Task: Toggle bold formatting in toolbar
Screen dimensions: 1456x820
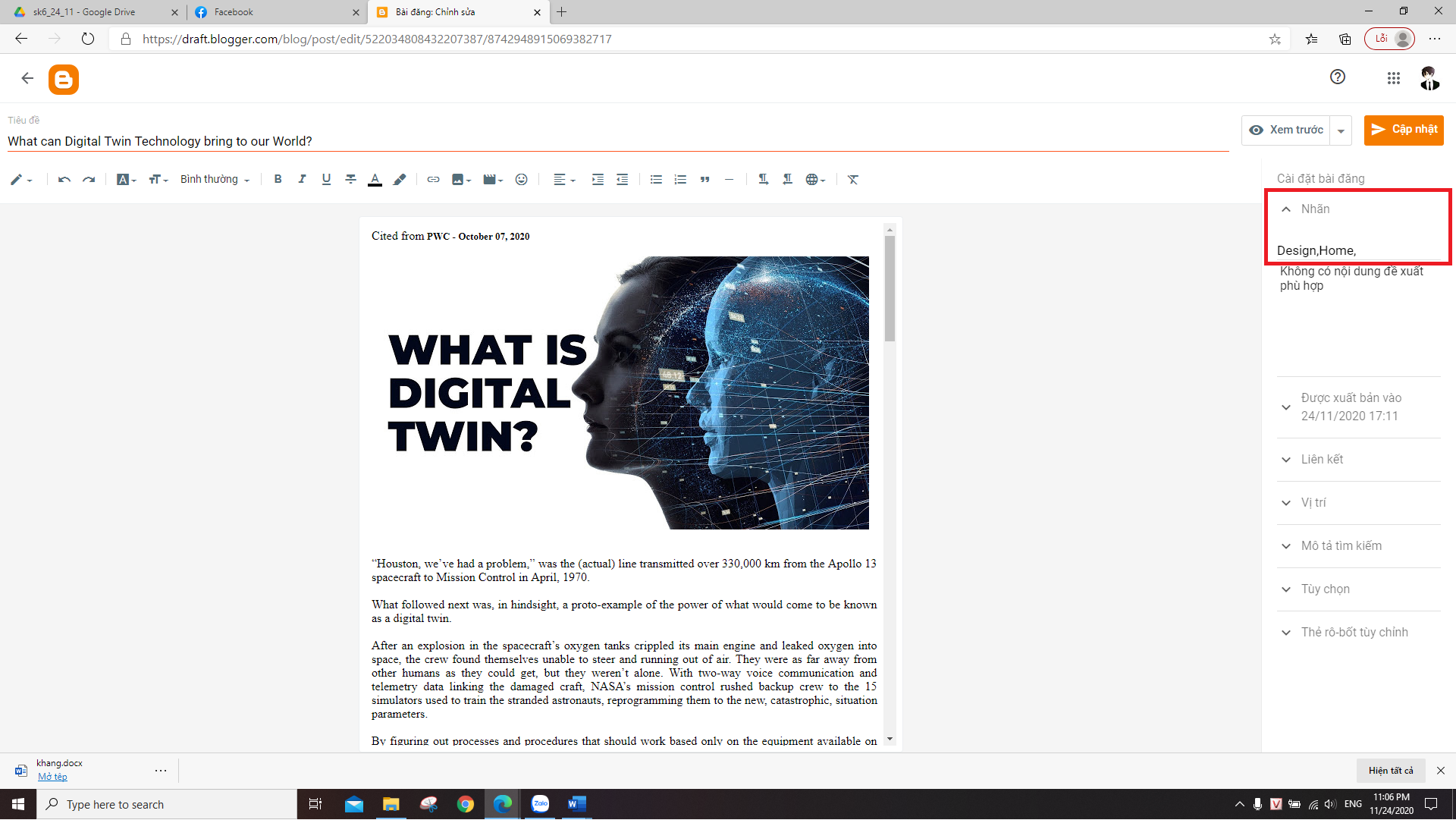Action: [x=278, y=180]
